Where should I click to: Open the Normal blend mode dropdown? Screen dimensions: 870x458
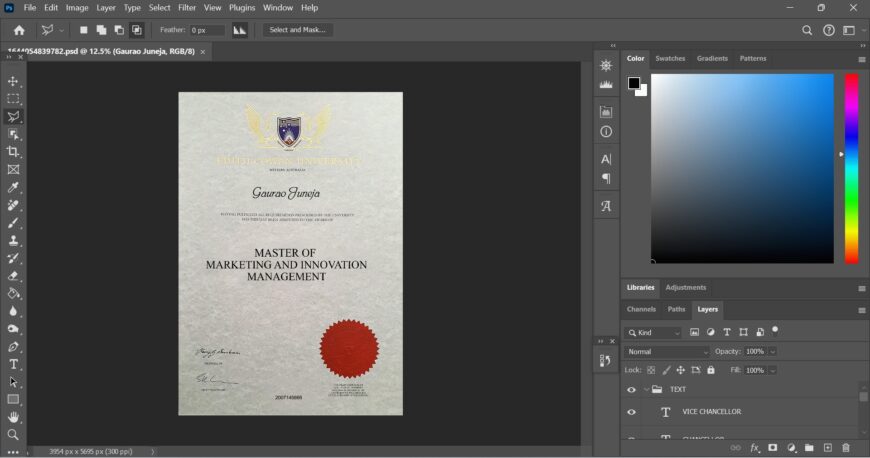667,351
